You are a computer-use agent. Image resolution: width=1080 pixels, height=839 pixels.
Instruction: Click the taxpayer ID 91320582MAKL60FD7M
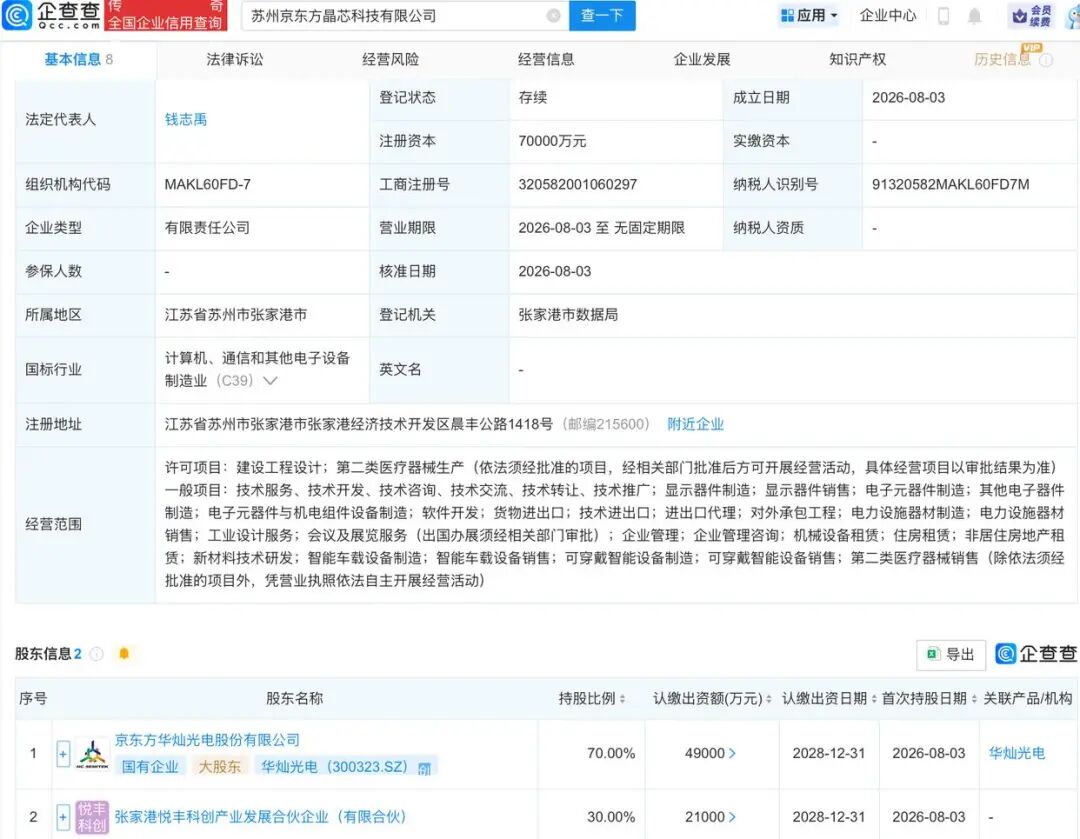click(x=951, y=185)
